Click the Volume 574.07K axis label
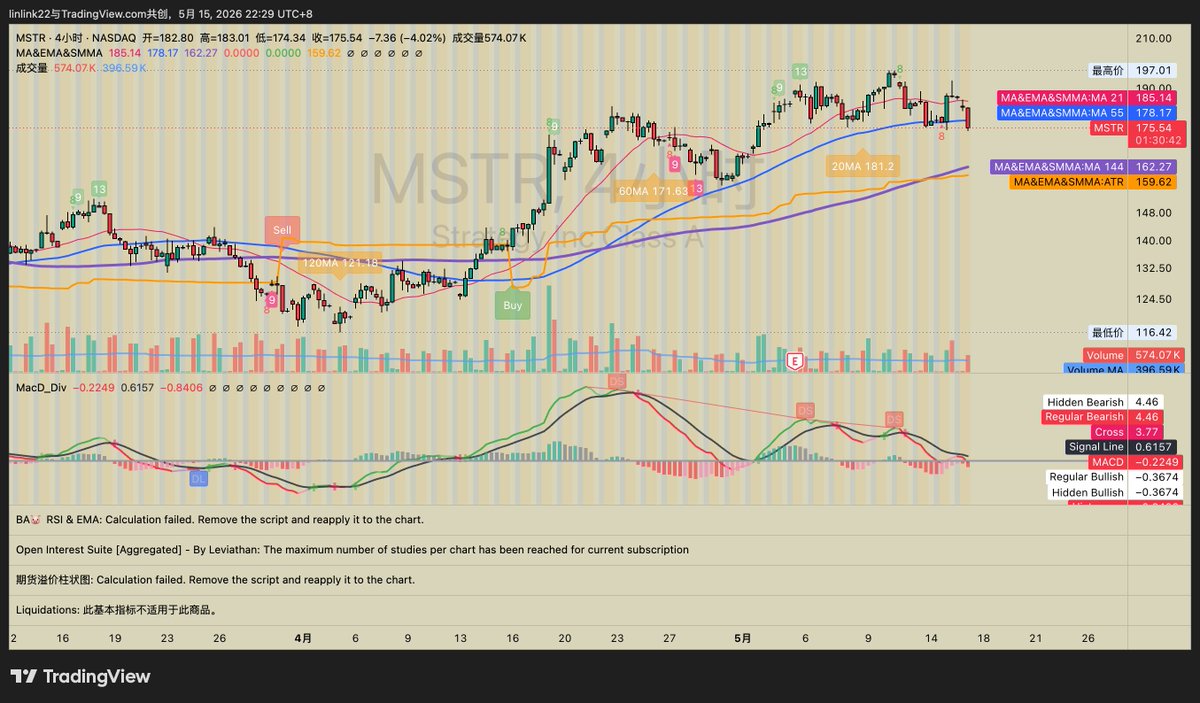Image resolution: width=1200 pixels, height=703 pixels. 1132,355
